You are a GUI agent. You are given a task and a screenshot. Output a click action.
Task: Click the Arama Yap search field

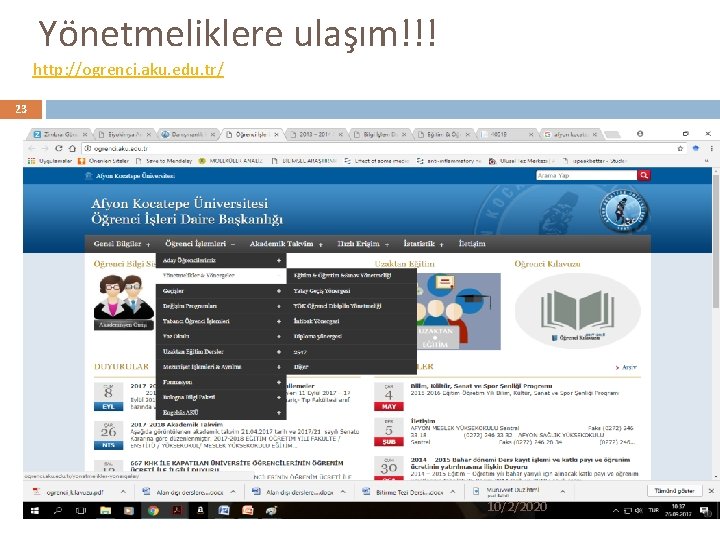point(586,175)
